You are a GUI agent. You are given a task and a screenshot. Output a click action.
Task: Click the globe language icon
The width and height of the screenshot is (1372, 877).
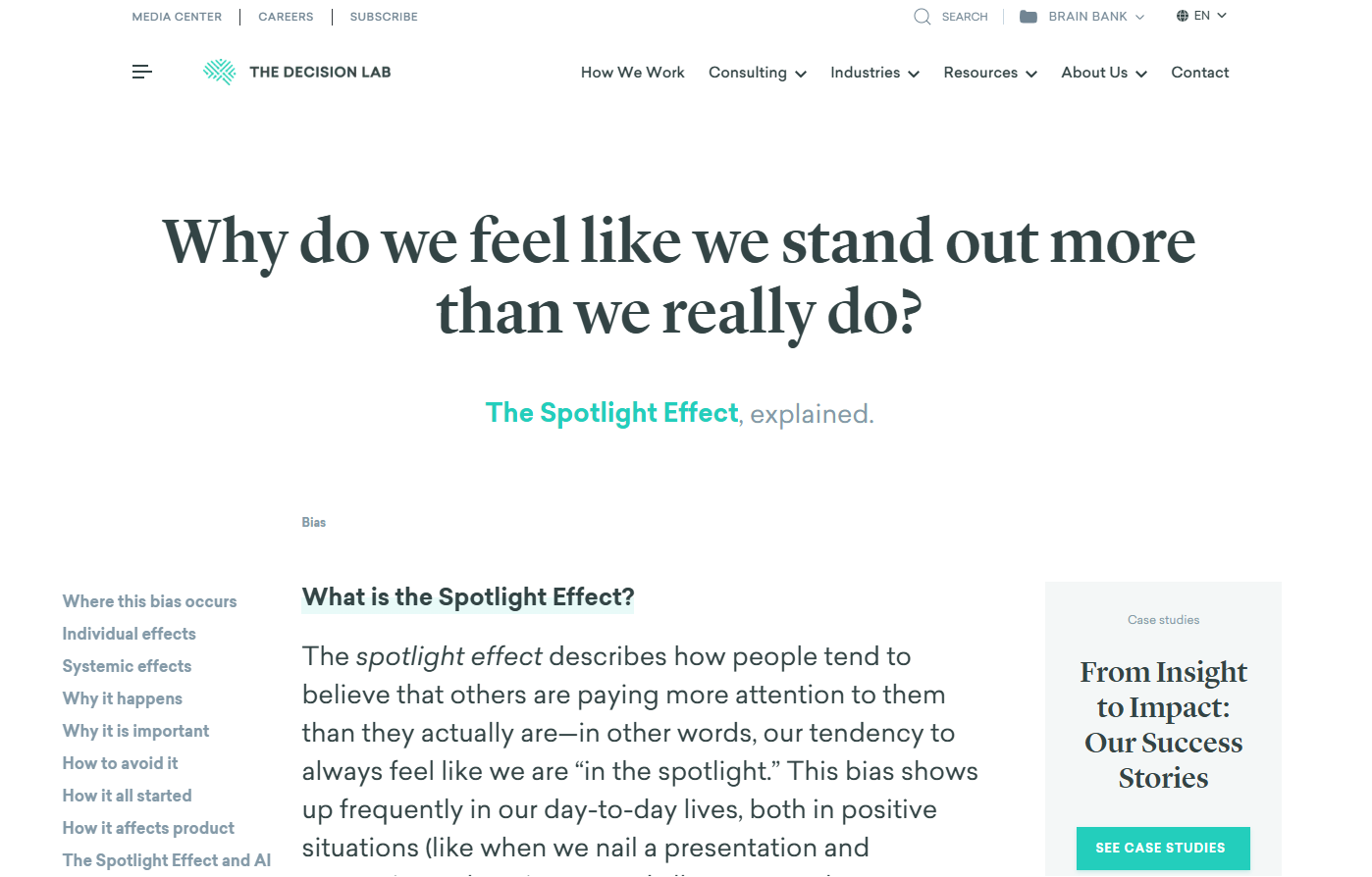point(1183,16)
